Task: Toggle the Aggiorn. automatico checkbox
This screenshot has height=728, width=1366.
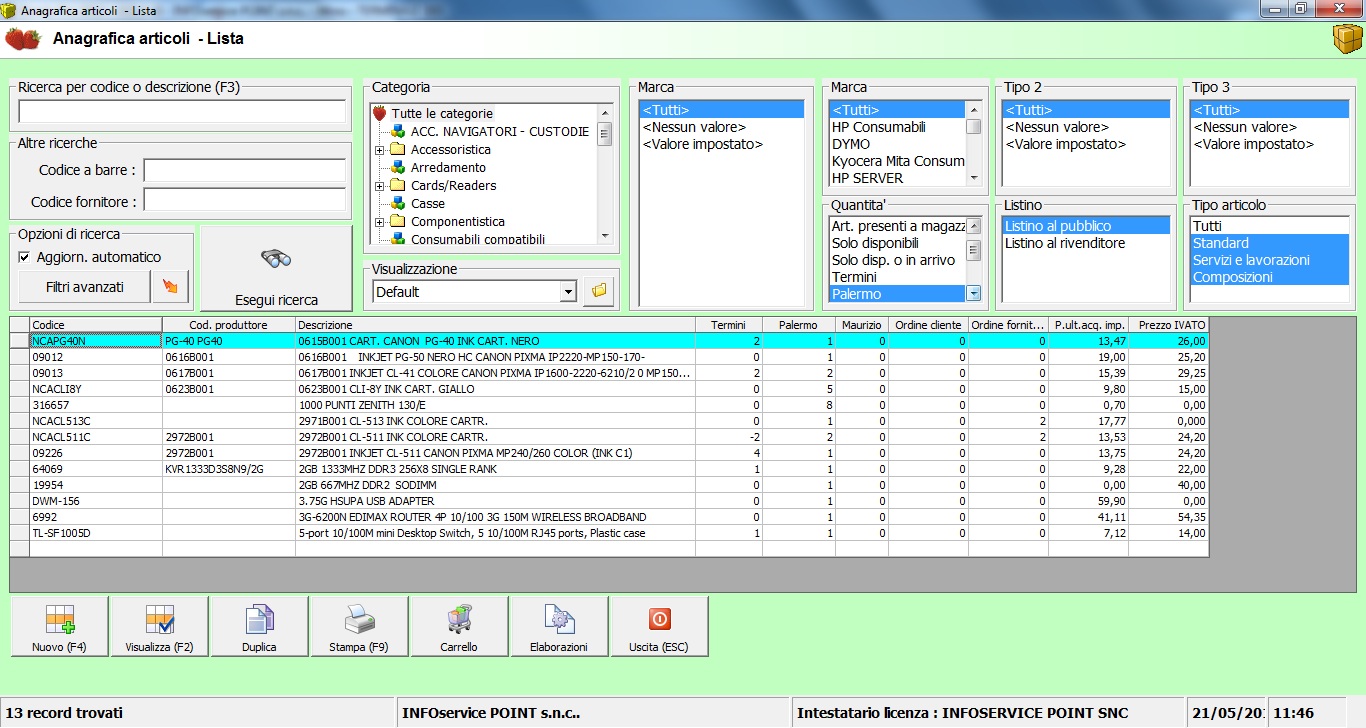Action: tap(25, 257)
